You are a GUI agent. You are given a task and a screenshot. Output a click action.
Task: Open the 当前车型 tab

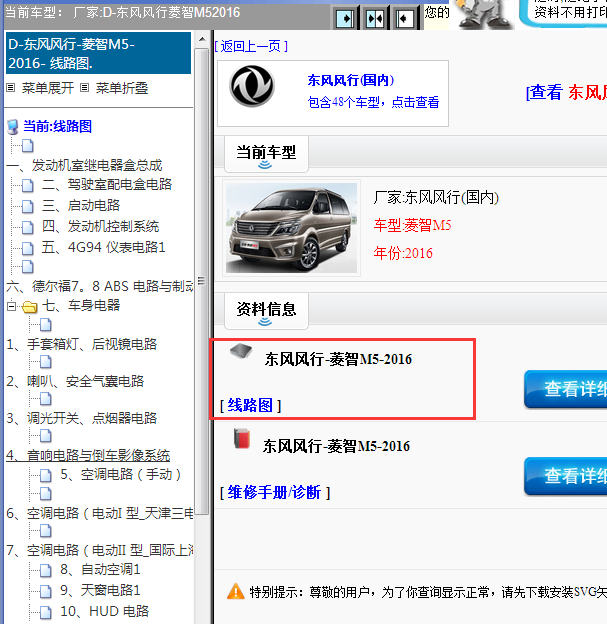266,154
